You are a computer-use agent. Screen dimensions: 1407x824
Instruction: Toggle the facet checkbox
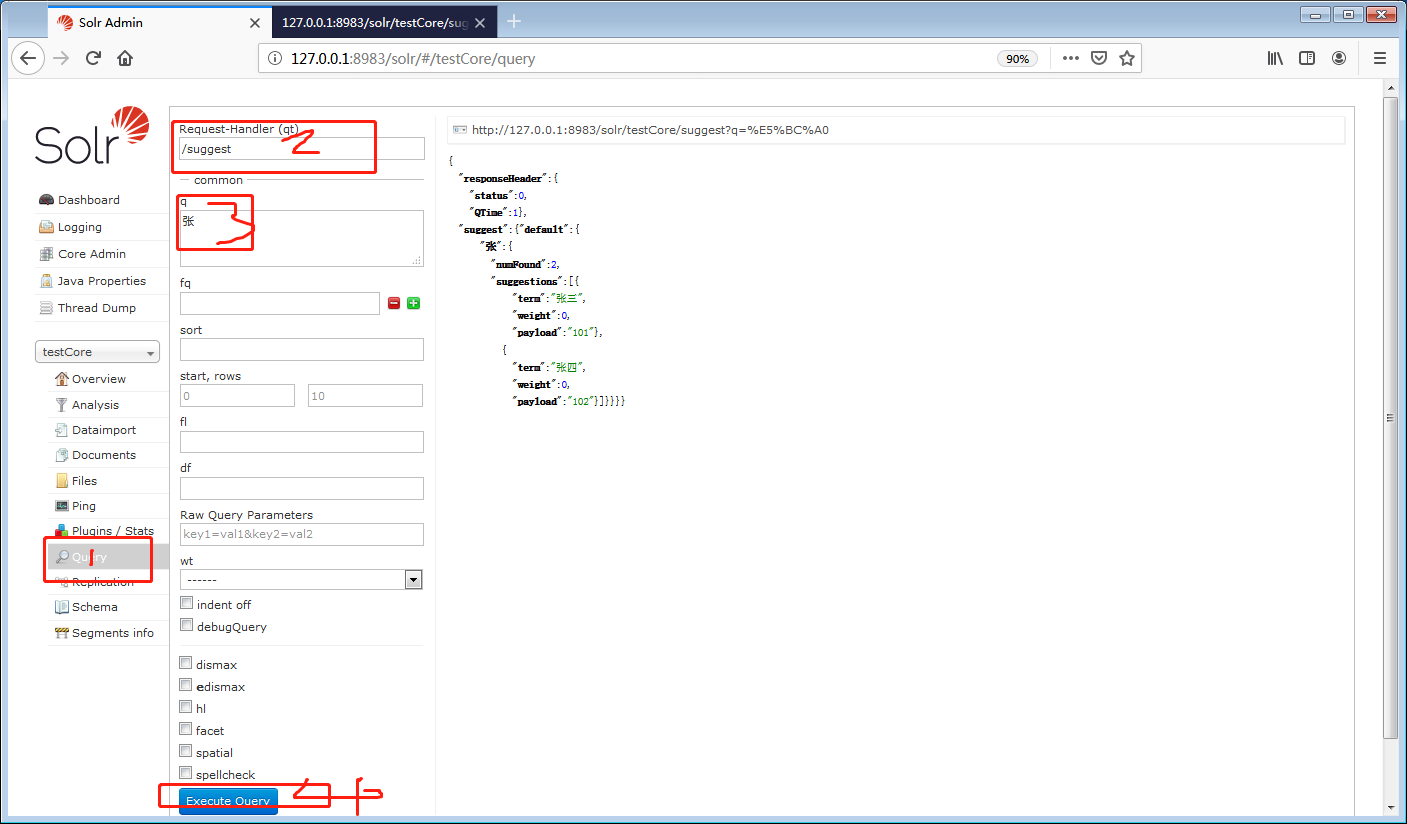[186, 729]
